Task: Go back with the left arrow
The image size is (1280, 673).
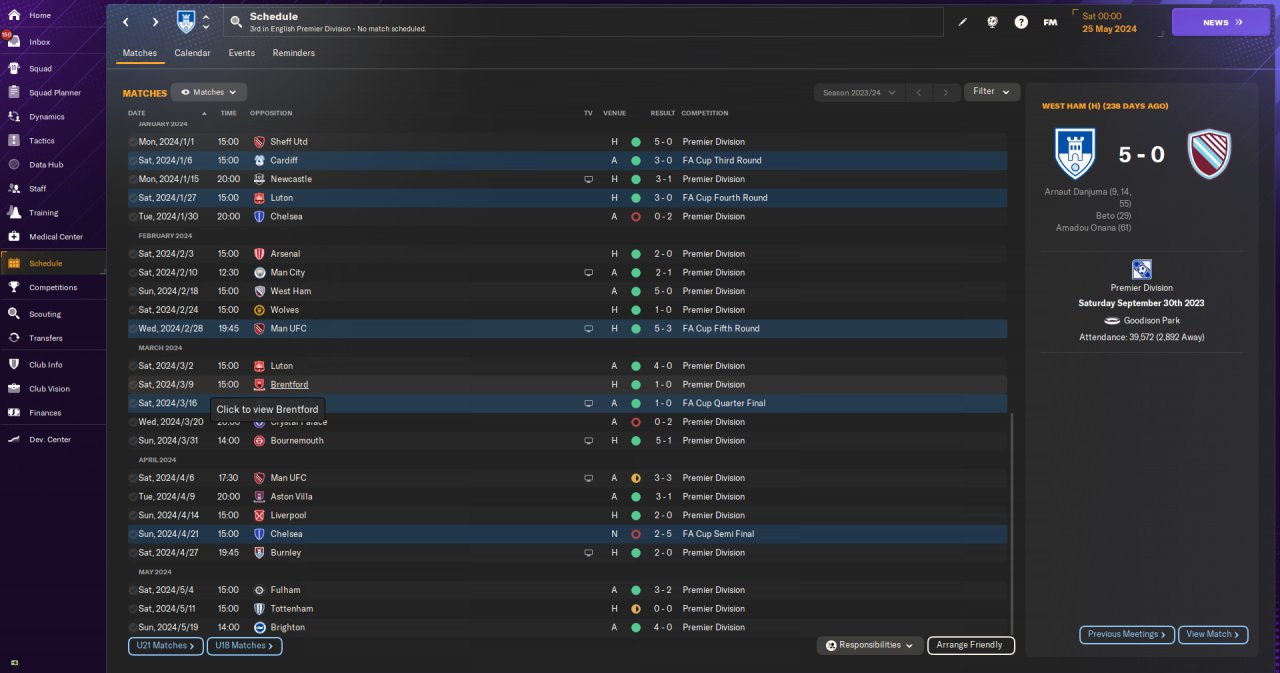Action: 126,22
